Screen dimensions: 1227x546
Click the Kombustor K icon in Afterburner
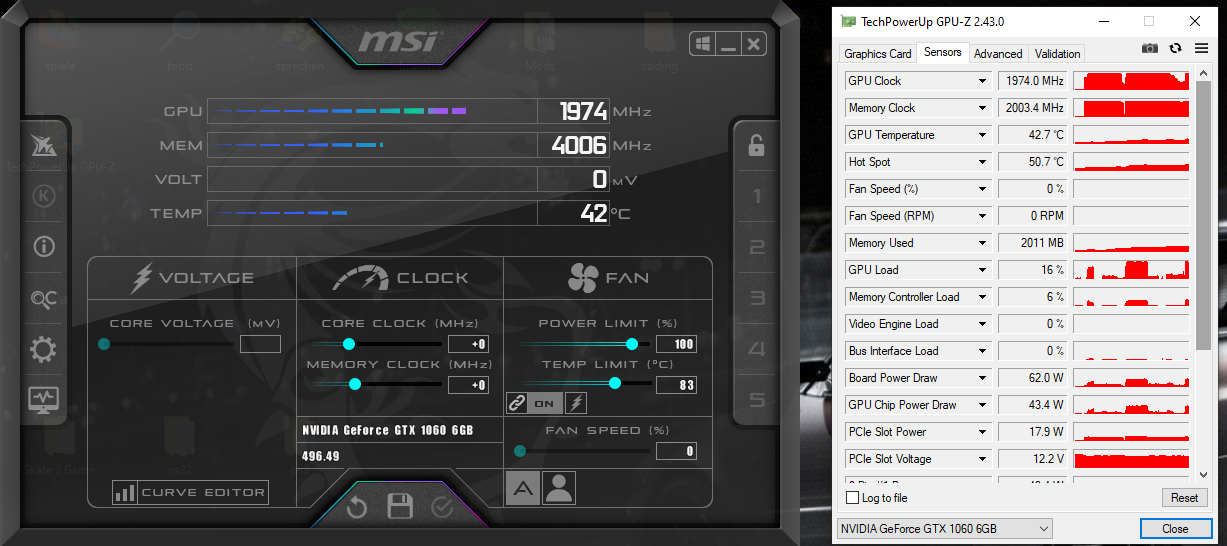[x=44, y=196]
